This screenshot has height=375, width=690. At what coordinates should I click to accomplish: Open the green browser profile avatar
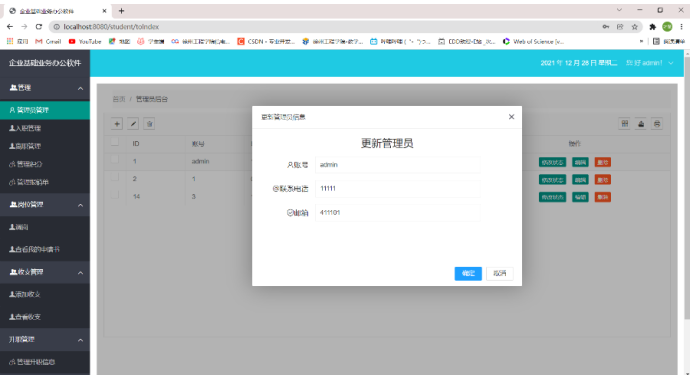[x=668, y=27]
